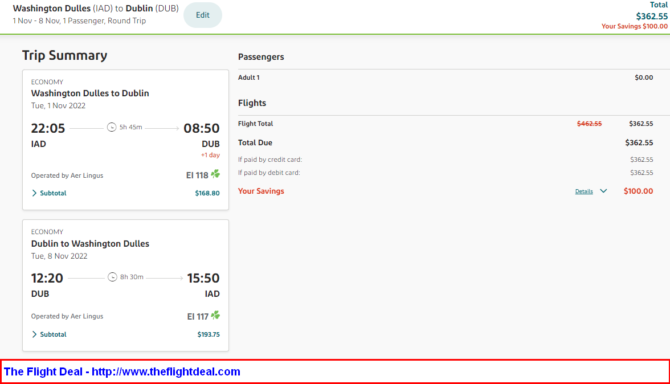Click the '+1 day' arrival note
Image resolution: width=670 pixels, height=384 pixels.
click(x=210, y=155)
